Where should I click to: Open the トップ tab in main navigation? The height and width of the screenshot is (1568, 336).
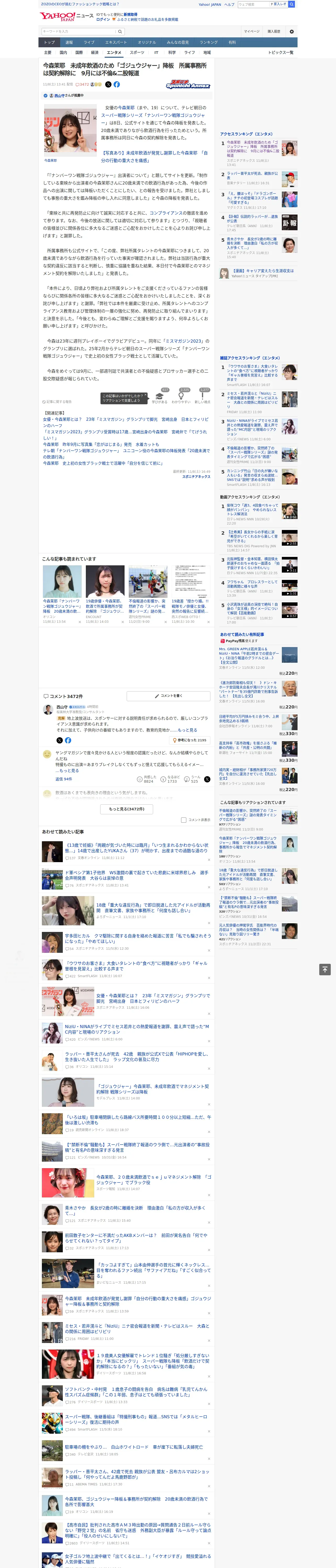coord(49,43)
